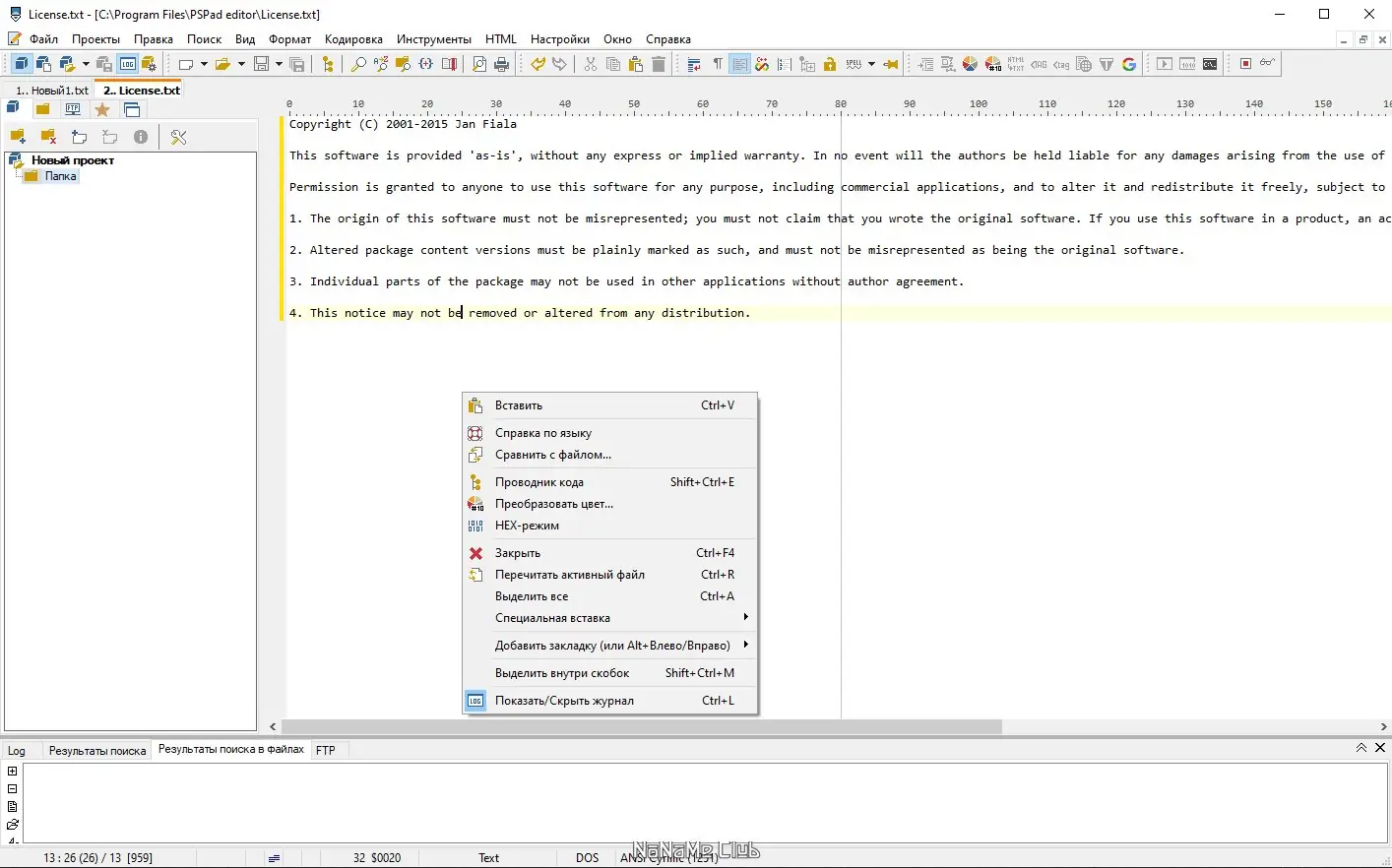This screenshot has height=868, width=1392.
Task: Click the up-chevrons button on the results panel
Action: [1361, 748]
